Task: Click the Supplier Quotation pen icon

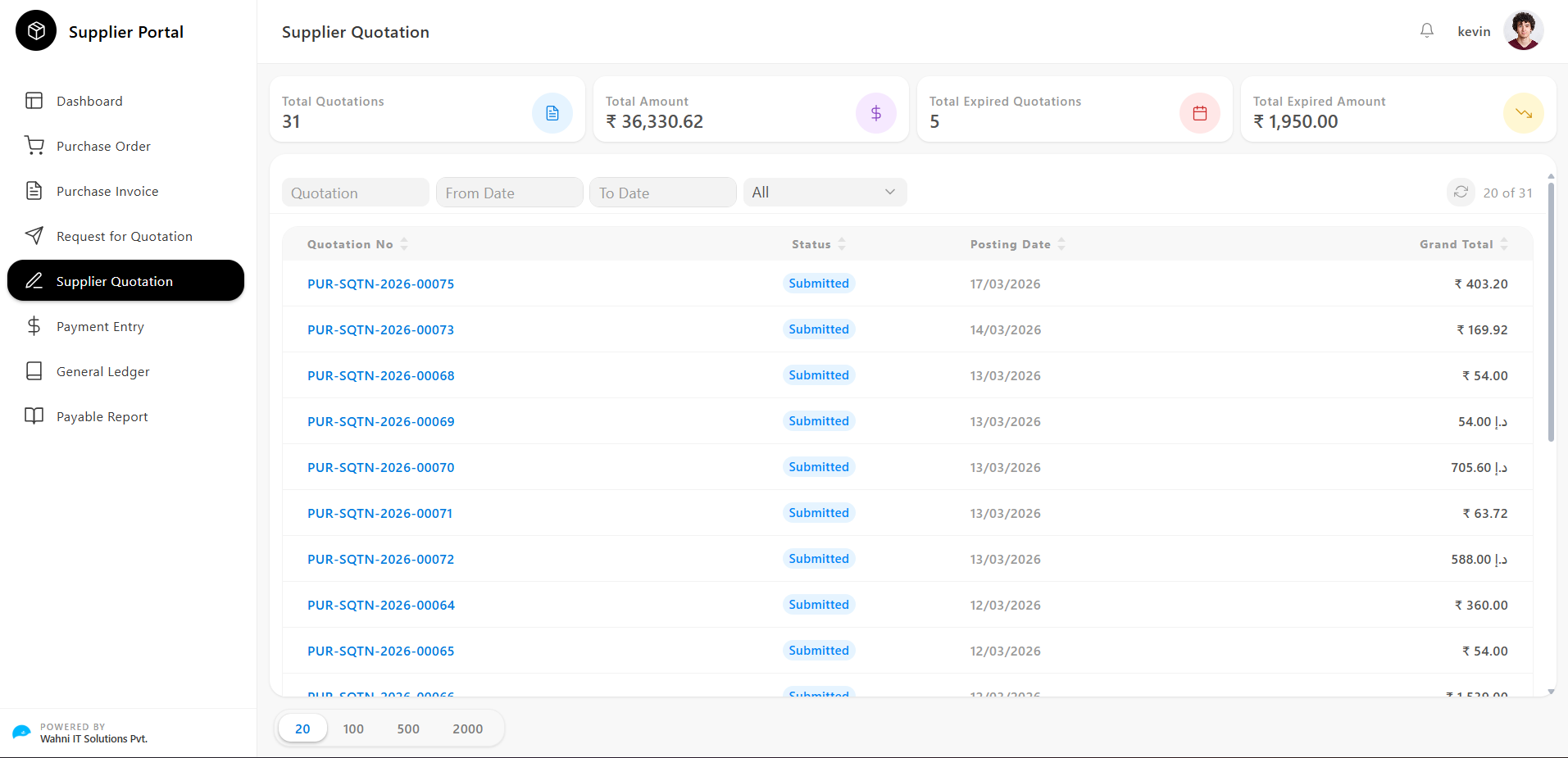Action: pyautogui.click(x=34, y=281)
